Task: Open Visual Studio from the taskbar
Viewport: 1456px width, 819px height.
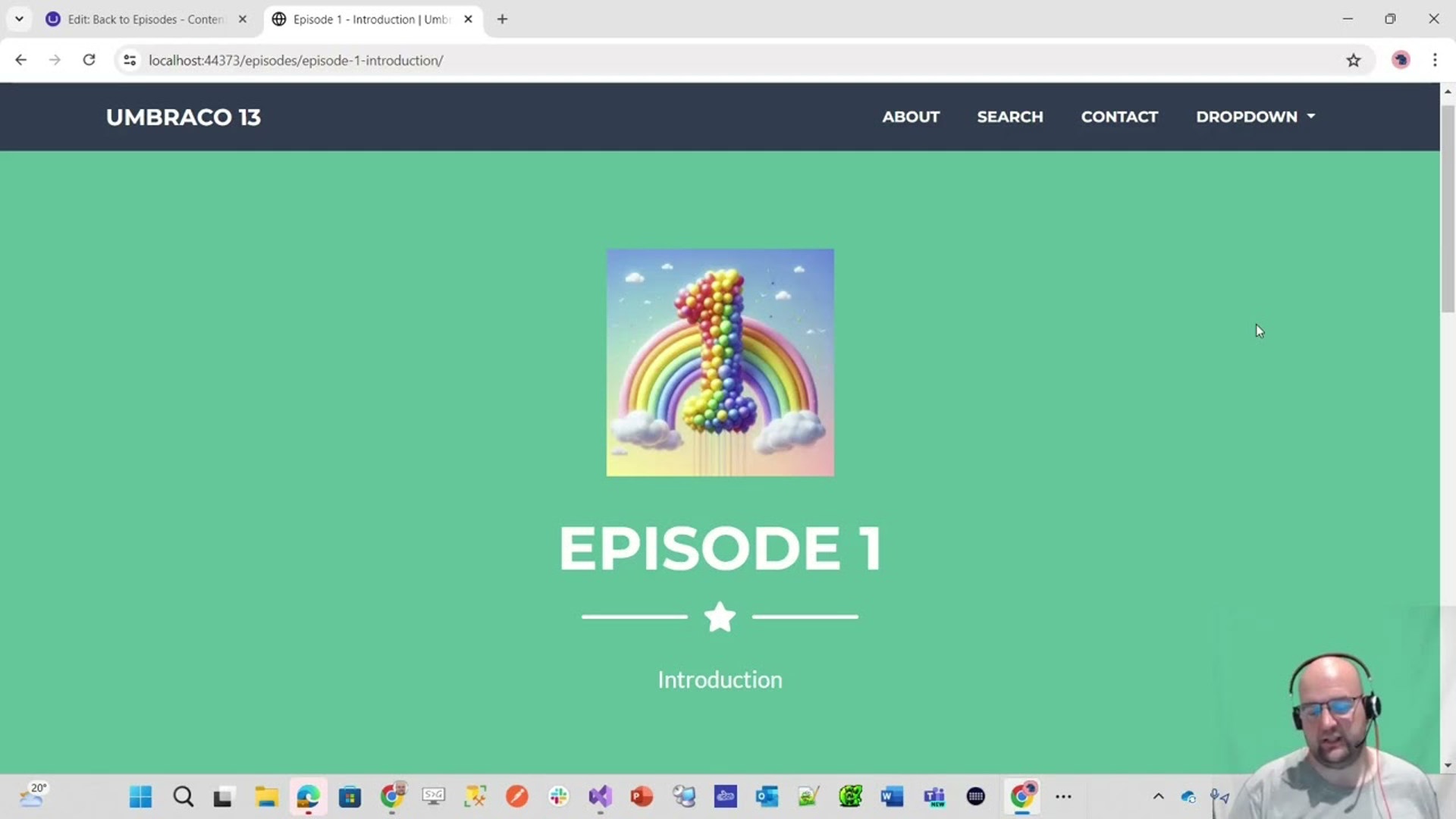Action: point(600,797)
